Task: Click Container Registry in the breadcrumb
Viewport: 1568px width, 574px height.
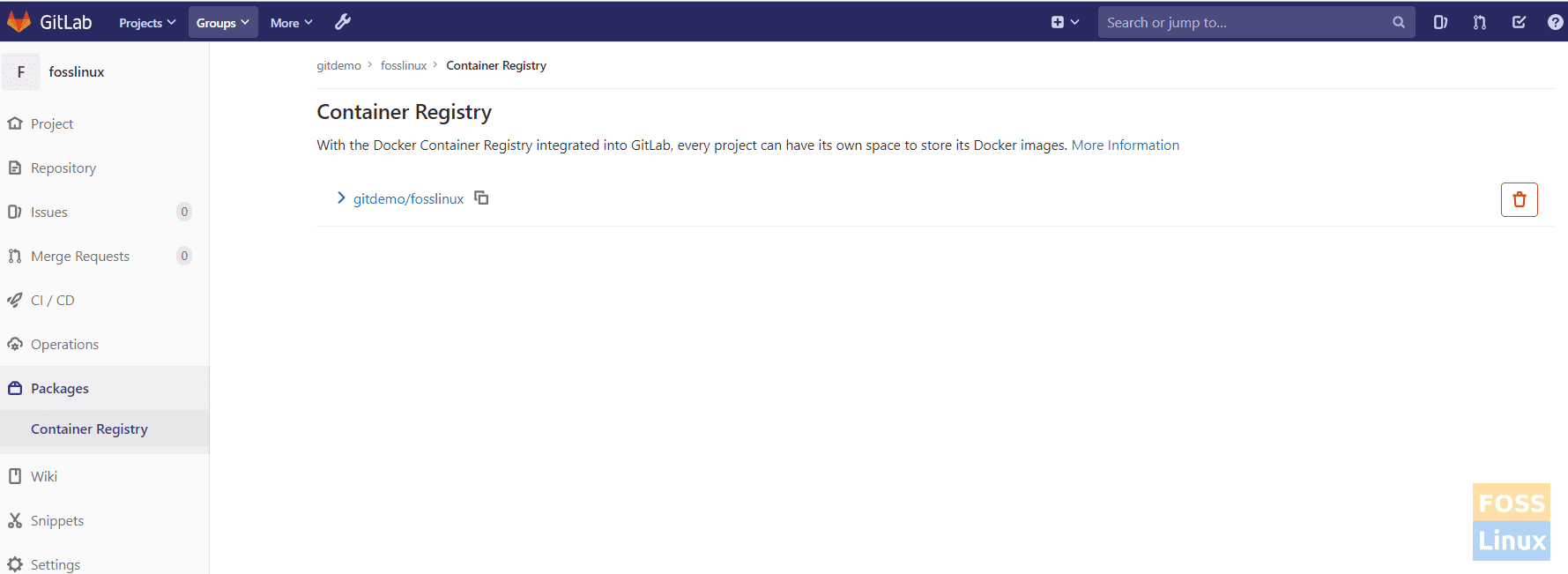Action: (x=496, y=65)
